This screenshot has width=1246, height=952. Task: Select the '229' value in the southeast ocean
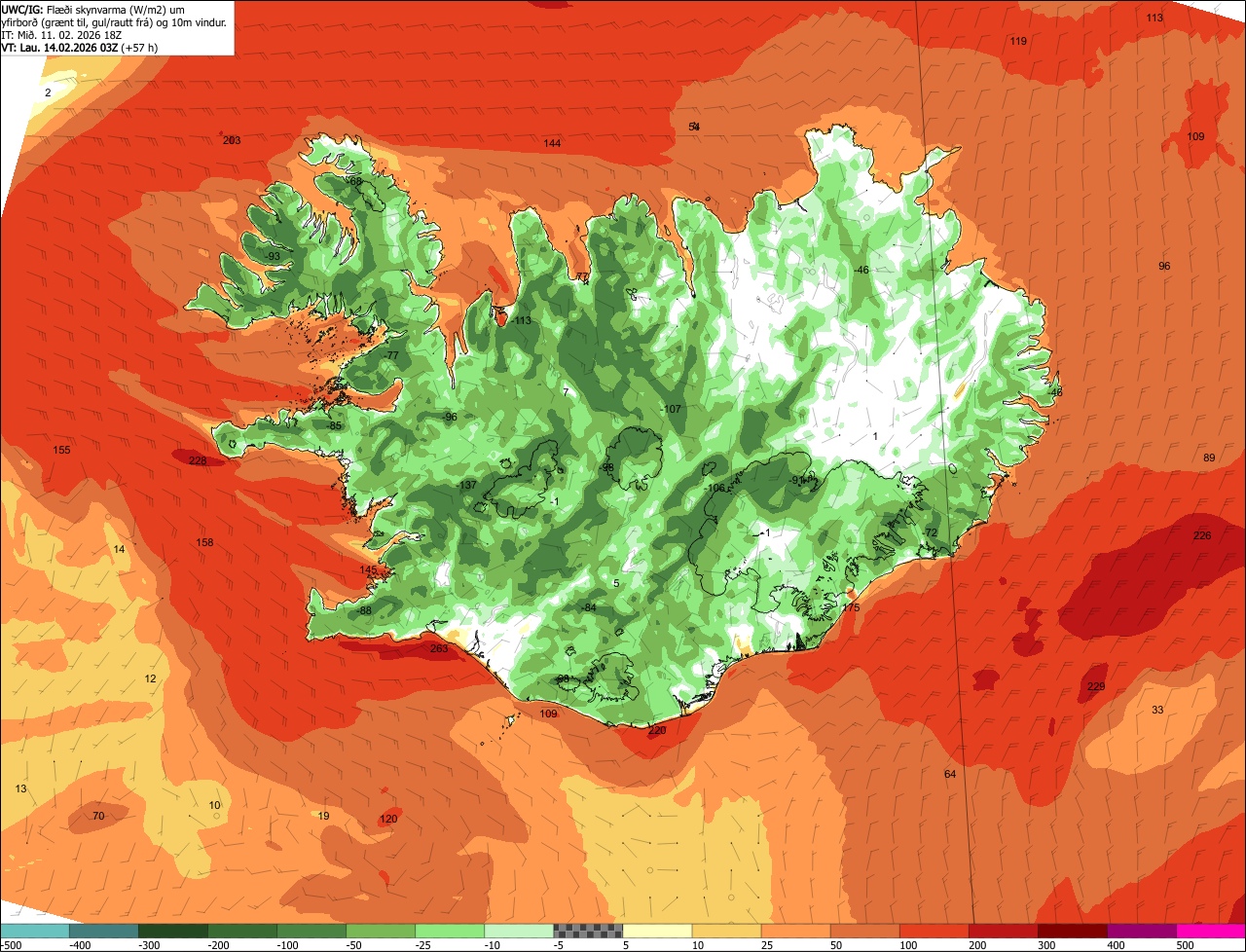1096,687
